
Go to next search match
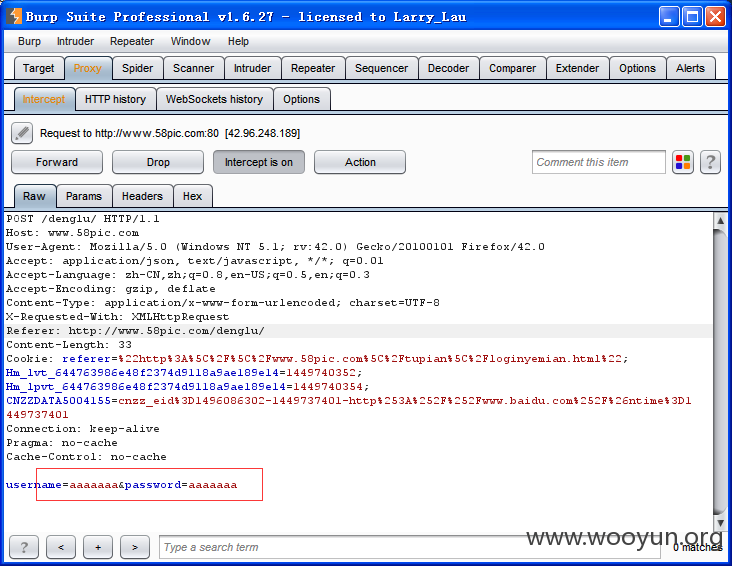134,547
